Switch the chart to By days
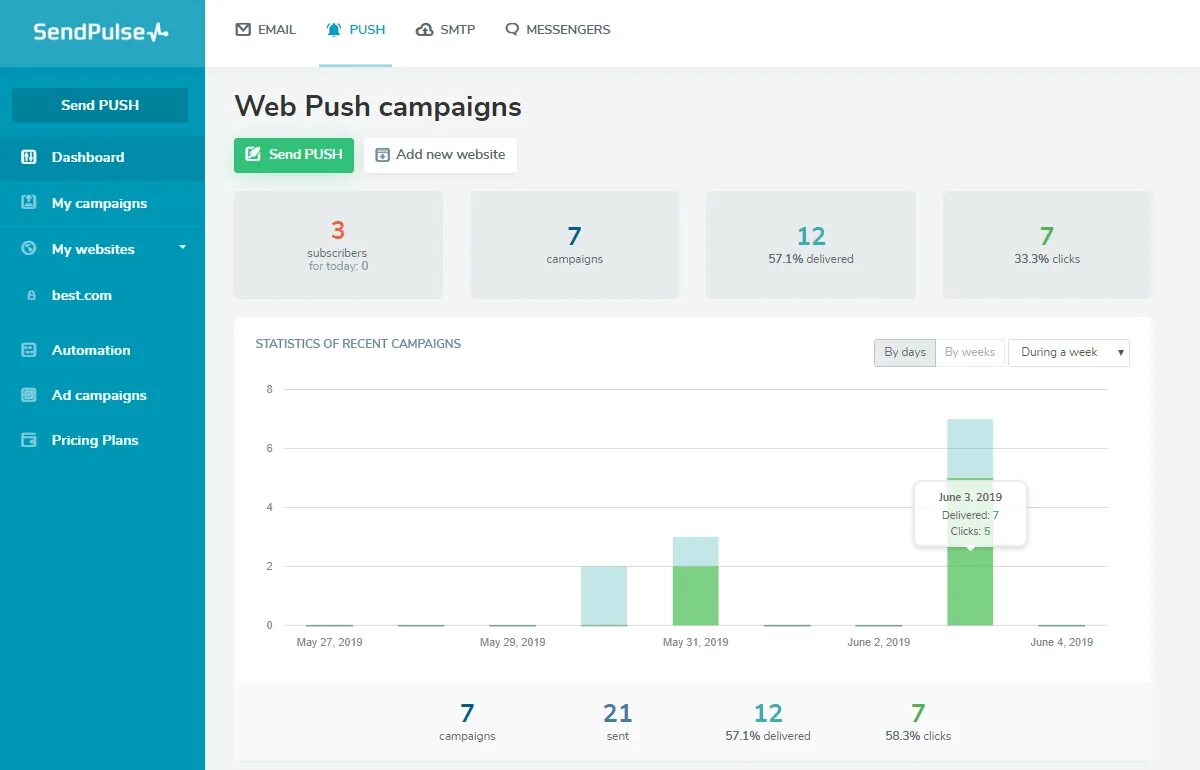1200x770 pixels. (905, 352)
